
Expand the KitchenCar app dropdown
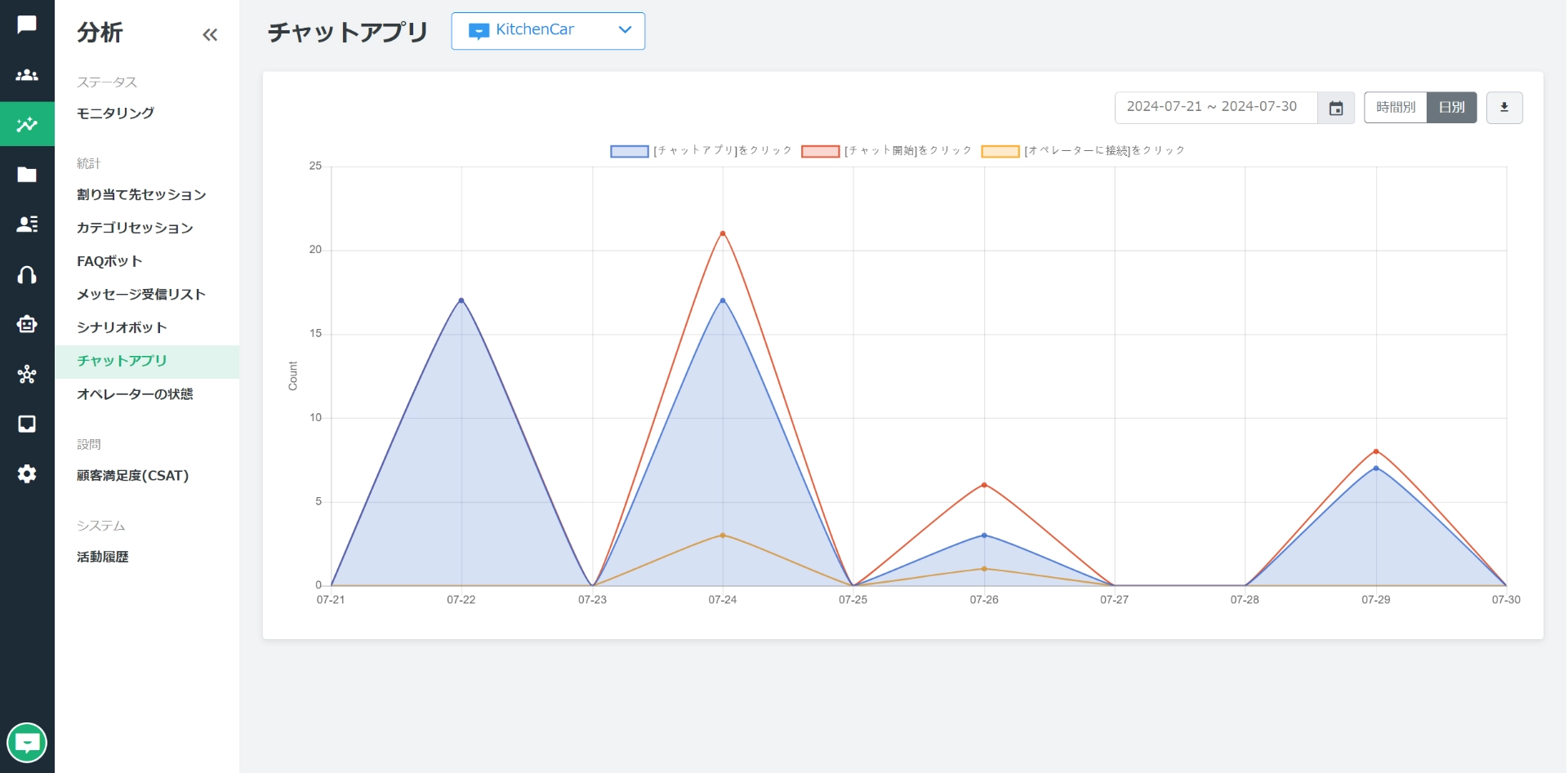548,31
